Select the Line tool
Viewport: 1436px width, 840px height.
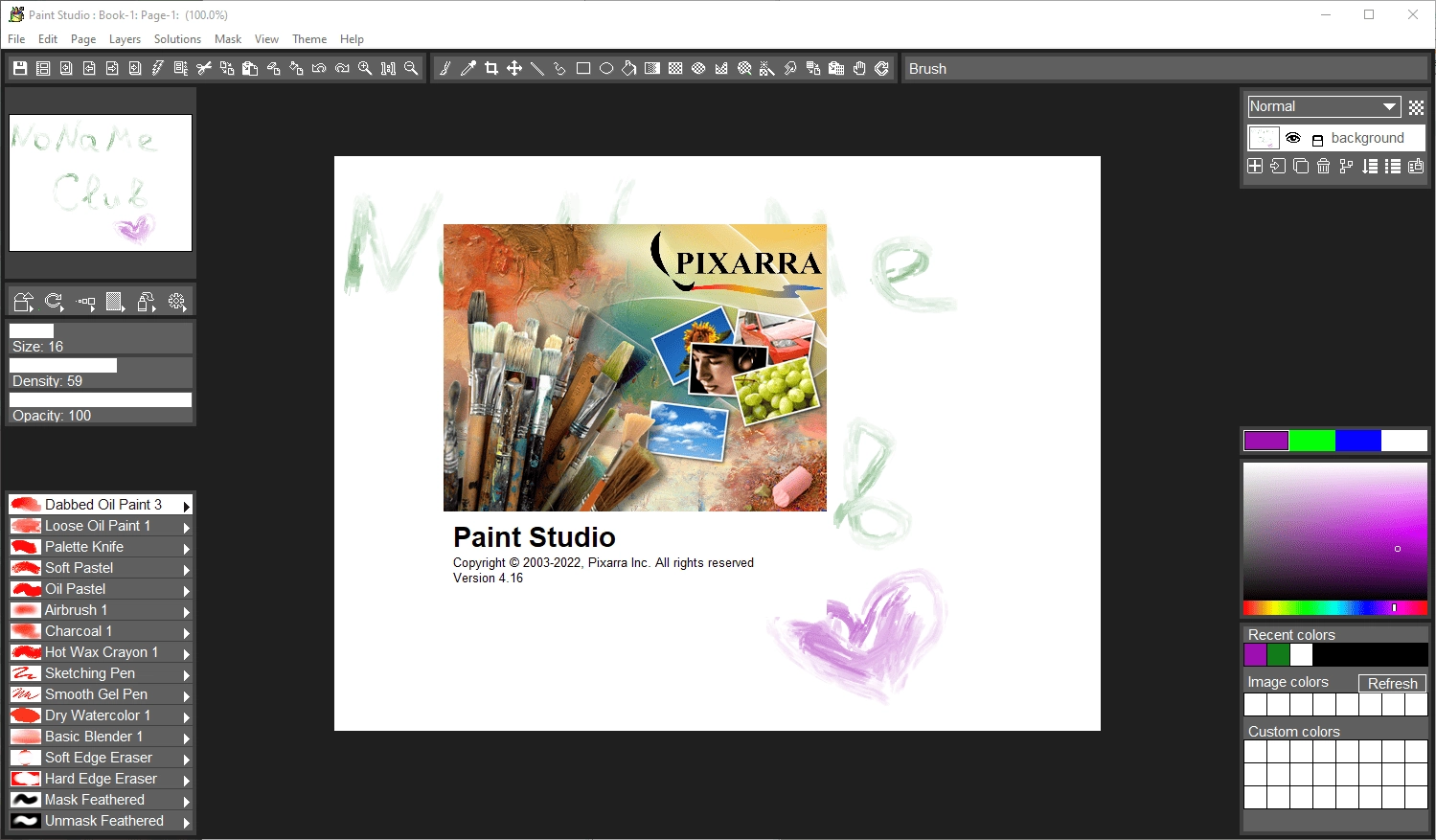537,68
